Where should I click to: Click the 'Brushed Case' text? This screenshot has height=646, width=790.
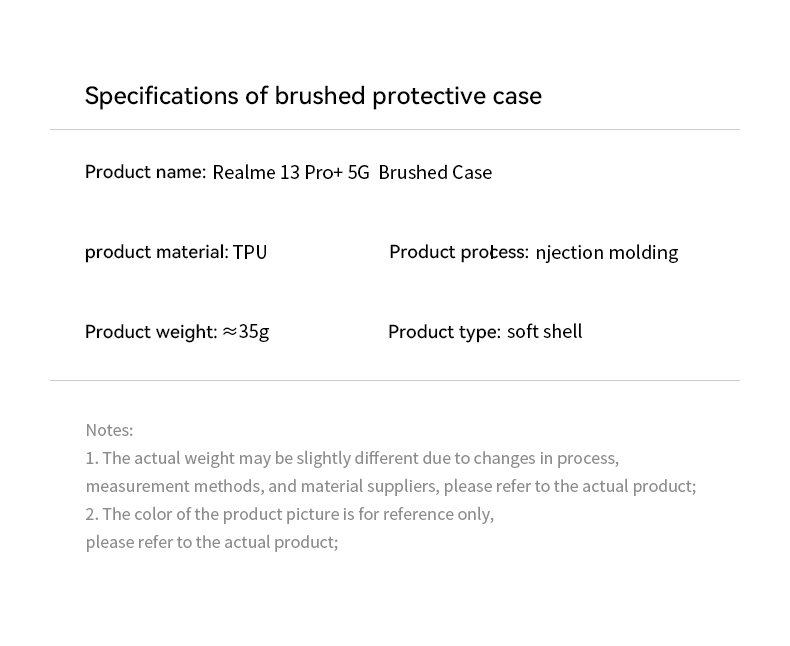click(435, 172)
